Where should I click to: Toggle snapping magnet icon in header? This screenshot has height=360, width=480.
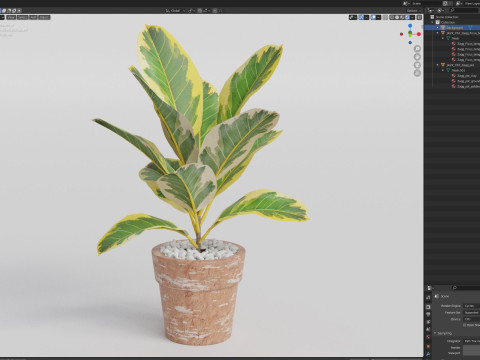tap(200, 11)
